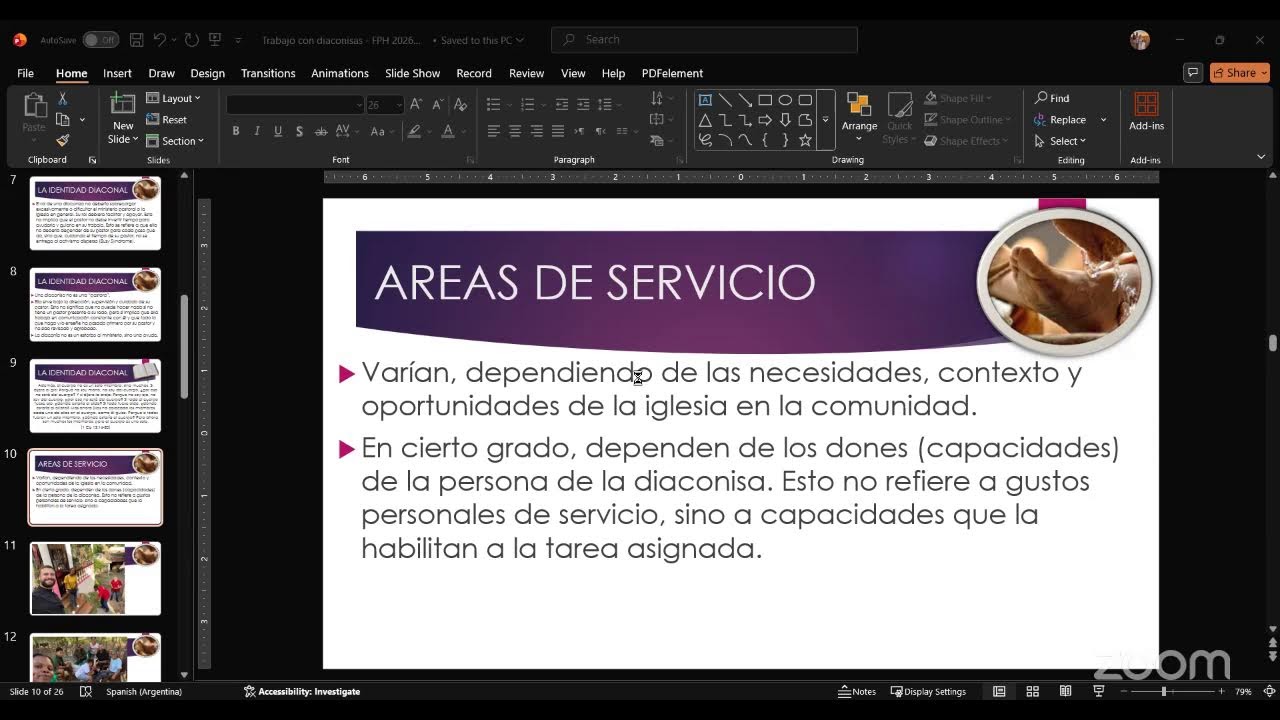Increase the list indent level
This screenshot has width=1280, height=720.
tap(582, 104)
